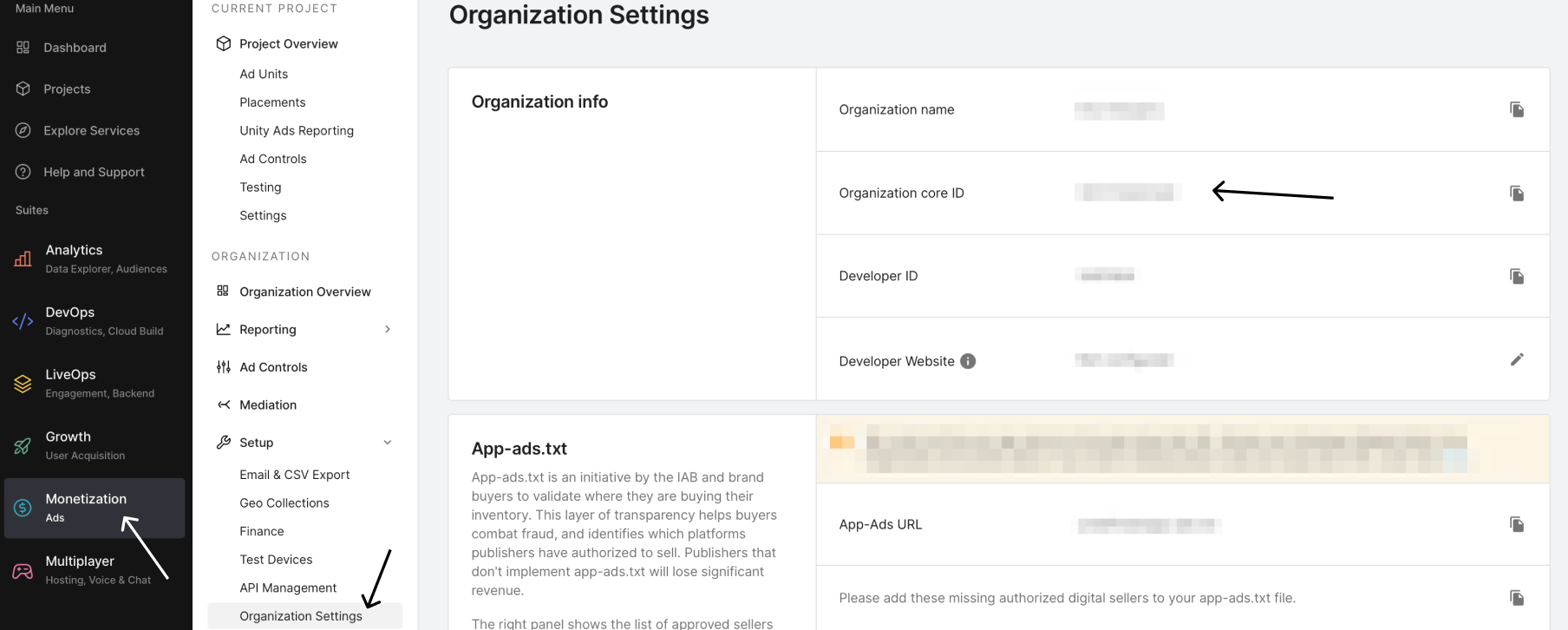Copy the Organization name value
This screenshot has height=630, width=1568.
point(1516,109)
